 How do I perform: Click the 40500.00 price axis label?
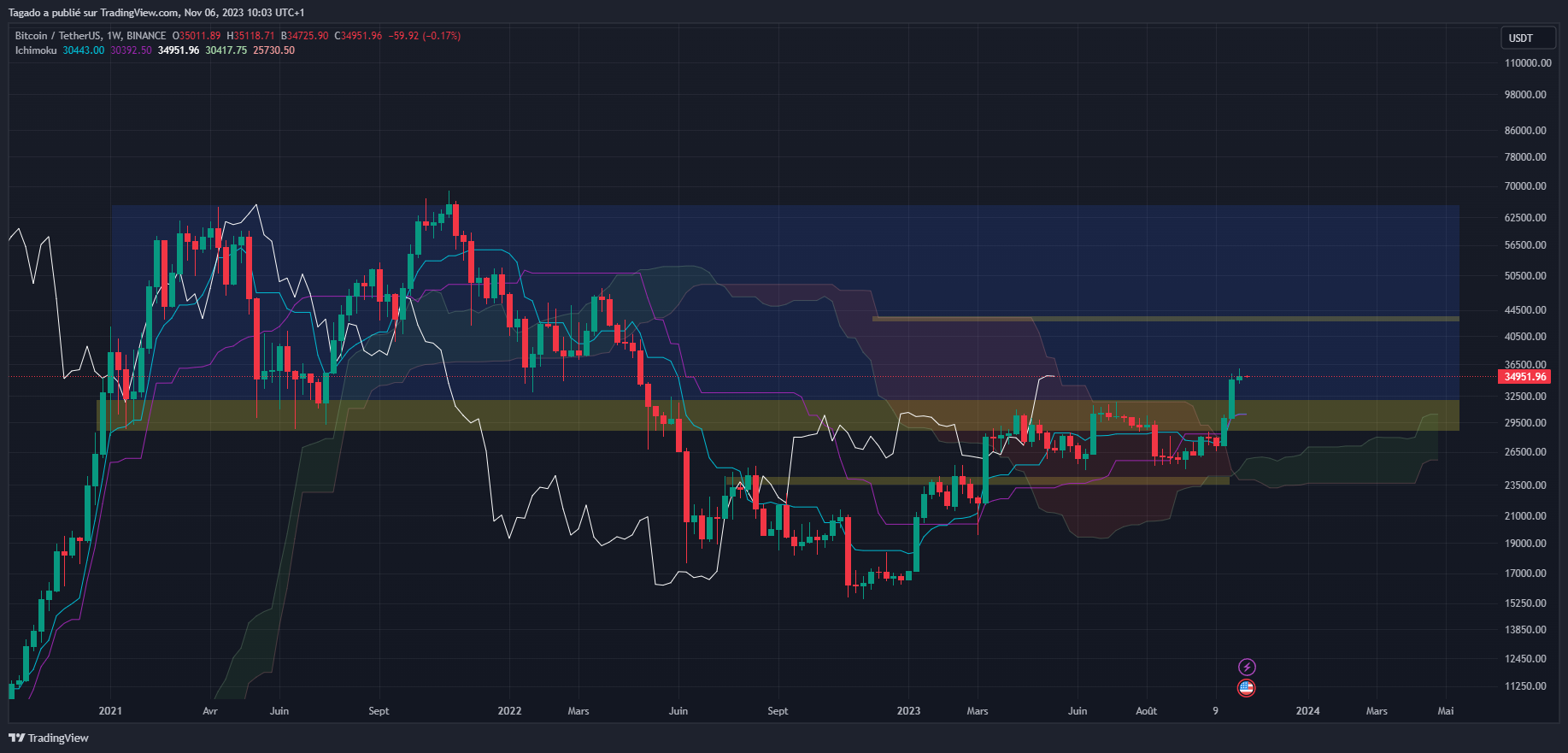[x=1525, y=337]
